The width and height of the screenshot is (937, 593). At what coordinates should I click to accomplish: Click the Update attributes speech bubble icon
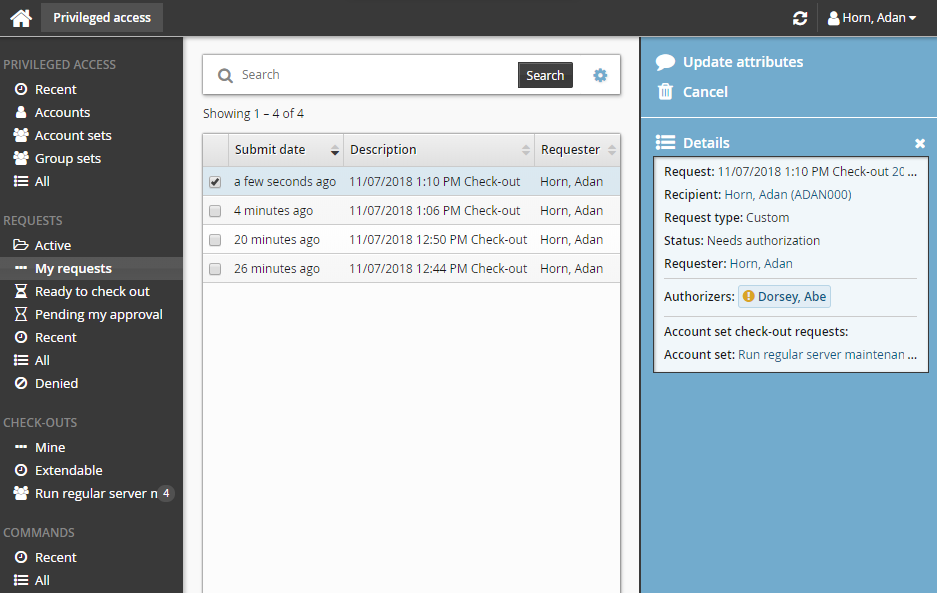(x=665, y=62)
